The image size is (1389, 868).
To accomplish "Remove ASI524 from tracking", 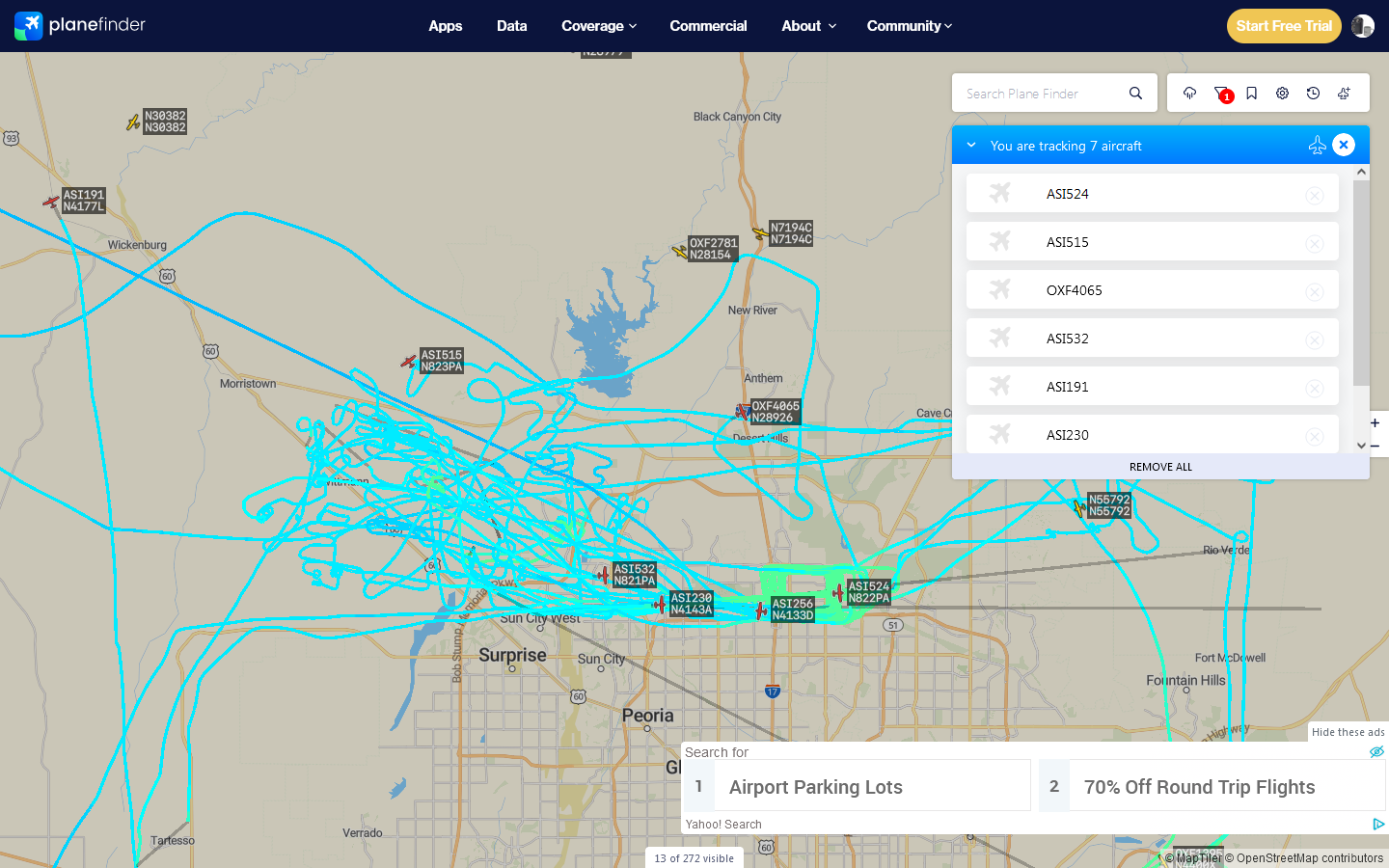I will click(1315, 196).
